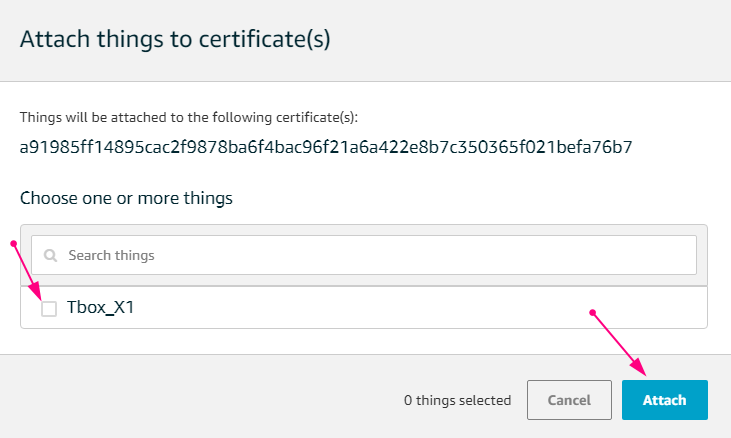The width and height of the screenshot is (731, 438).
Task: Dismiss the dialog with Cancel
Action: pos(569,400)
